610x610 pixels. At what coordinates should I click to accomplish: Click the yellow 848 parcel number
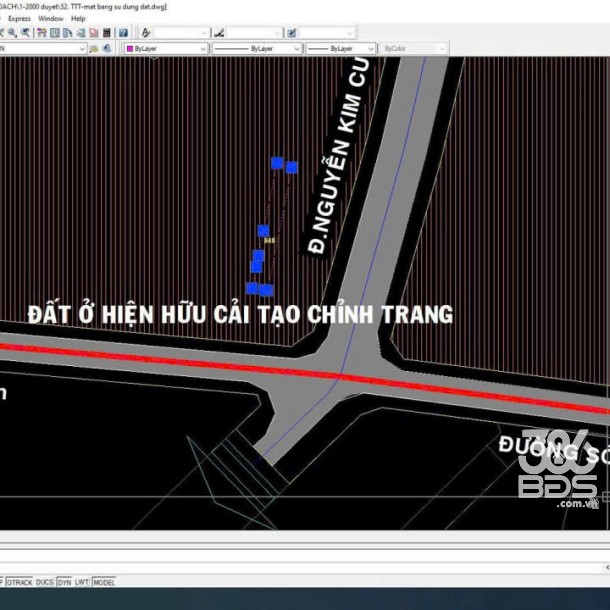click(x=270, y=241)
